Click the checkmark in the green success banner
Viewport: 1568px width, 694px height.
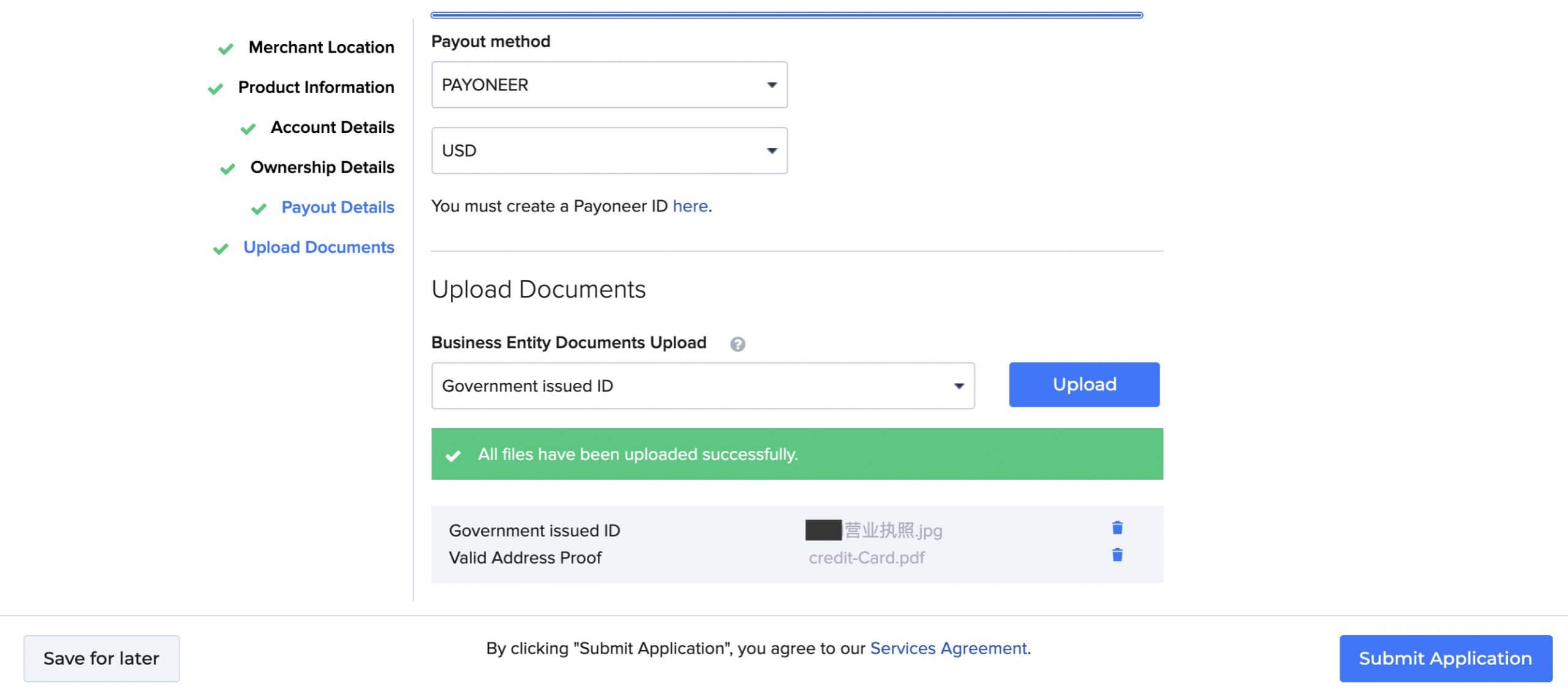pyautogui.click(x=453, y=454)
